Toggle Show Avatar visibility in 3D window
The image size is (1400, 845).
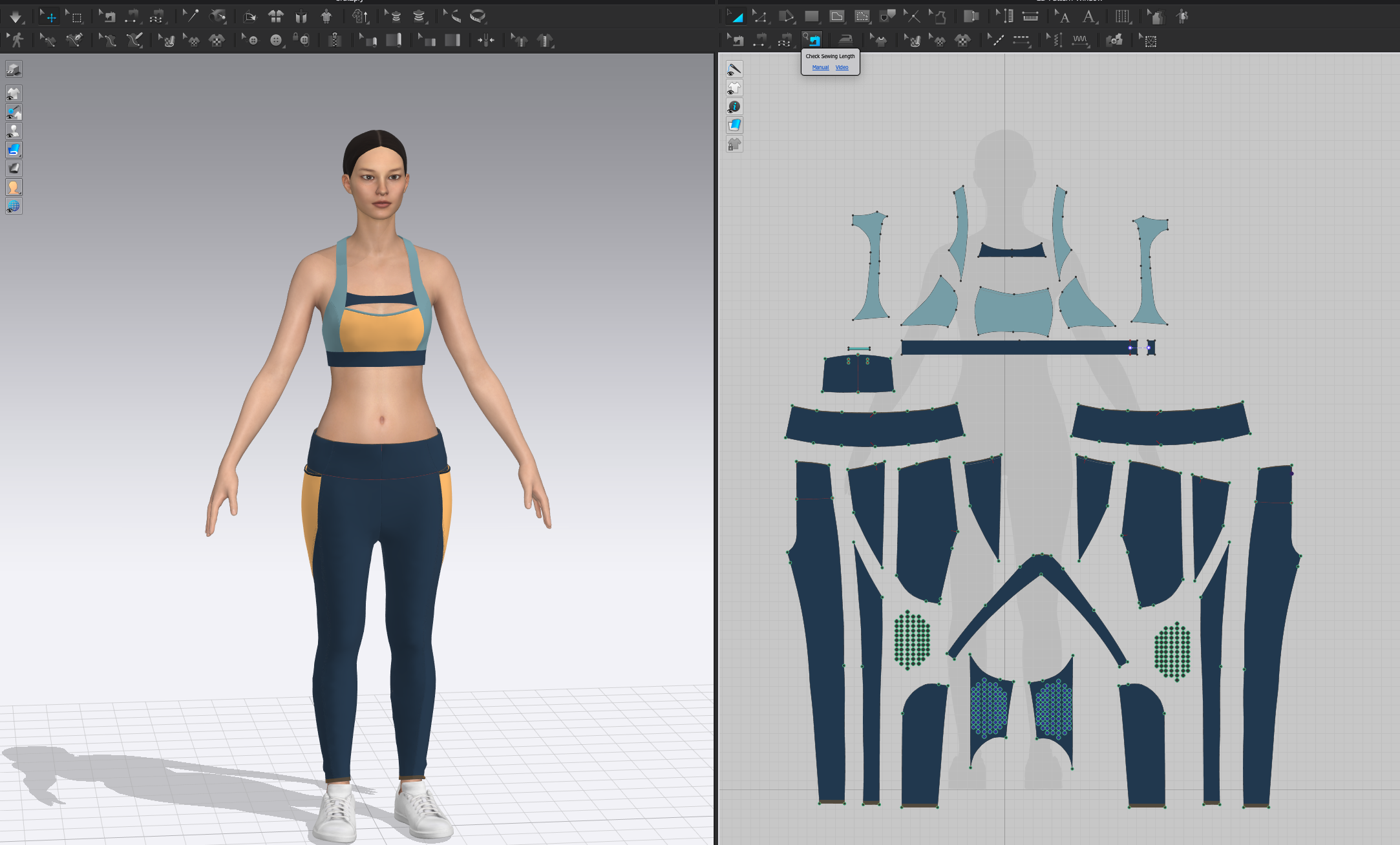click(x=14, y=131)
